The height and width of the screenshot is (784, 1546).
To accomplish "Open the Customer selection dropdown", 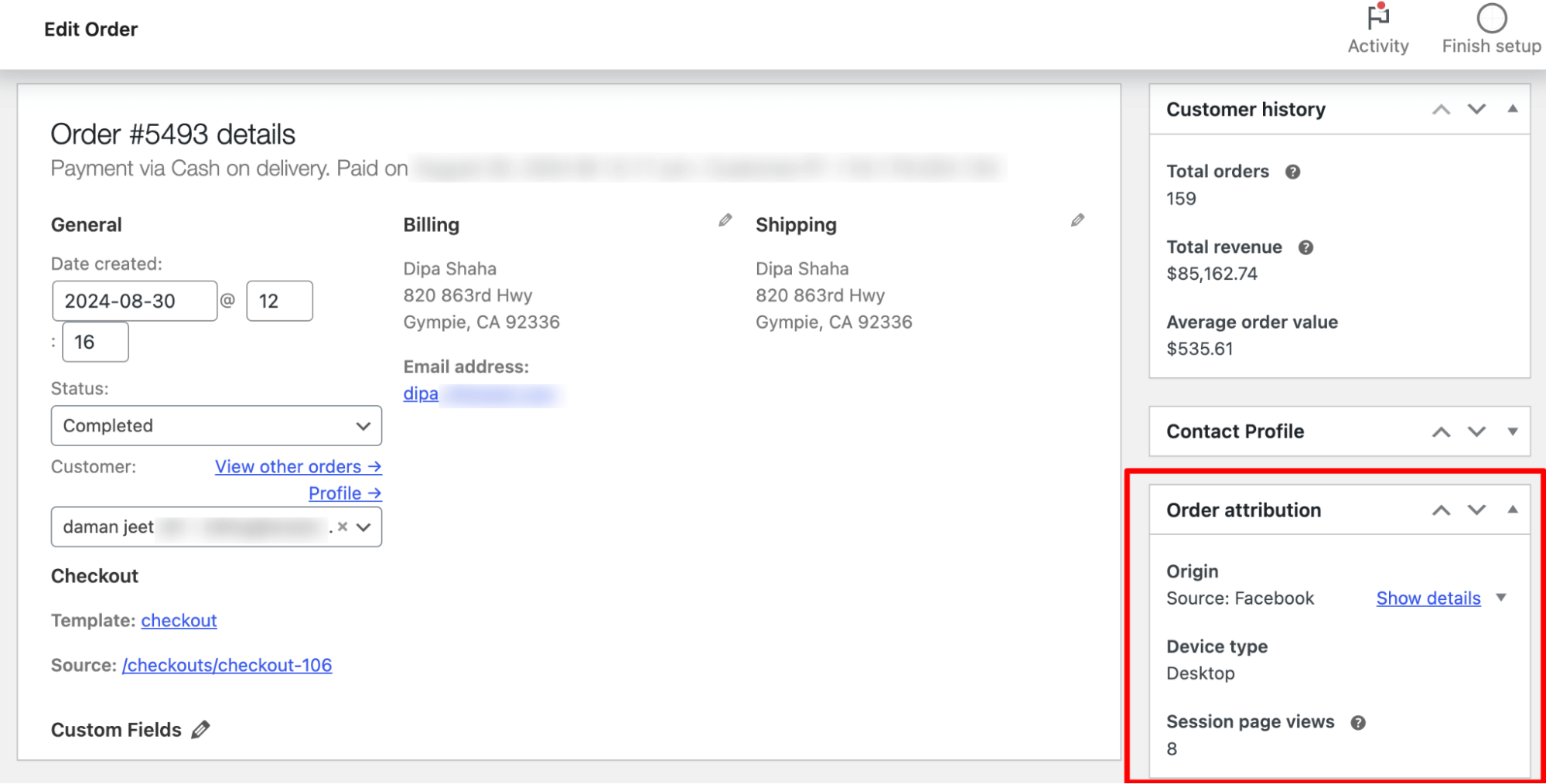I will point(364,527).
